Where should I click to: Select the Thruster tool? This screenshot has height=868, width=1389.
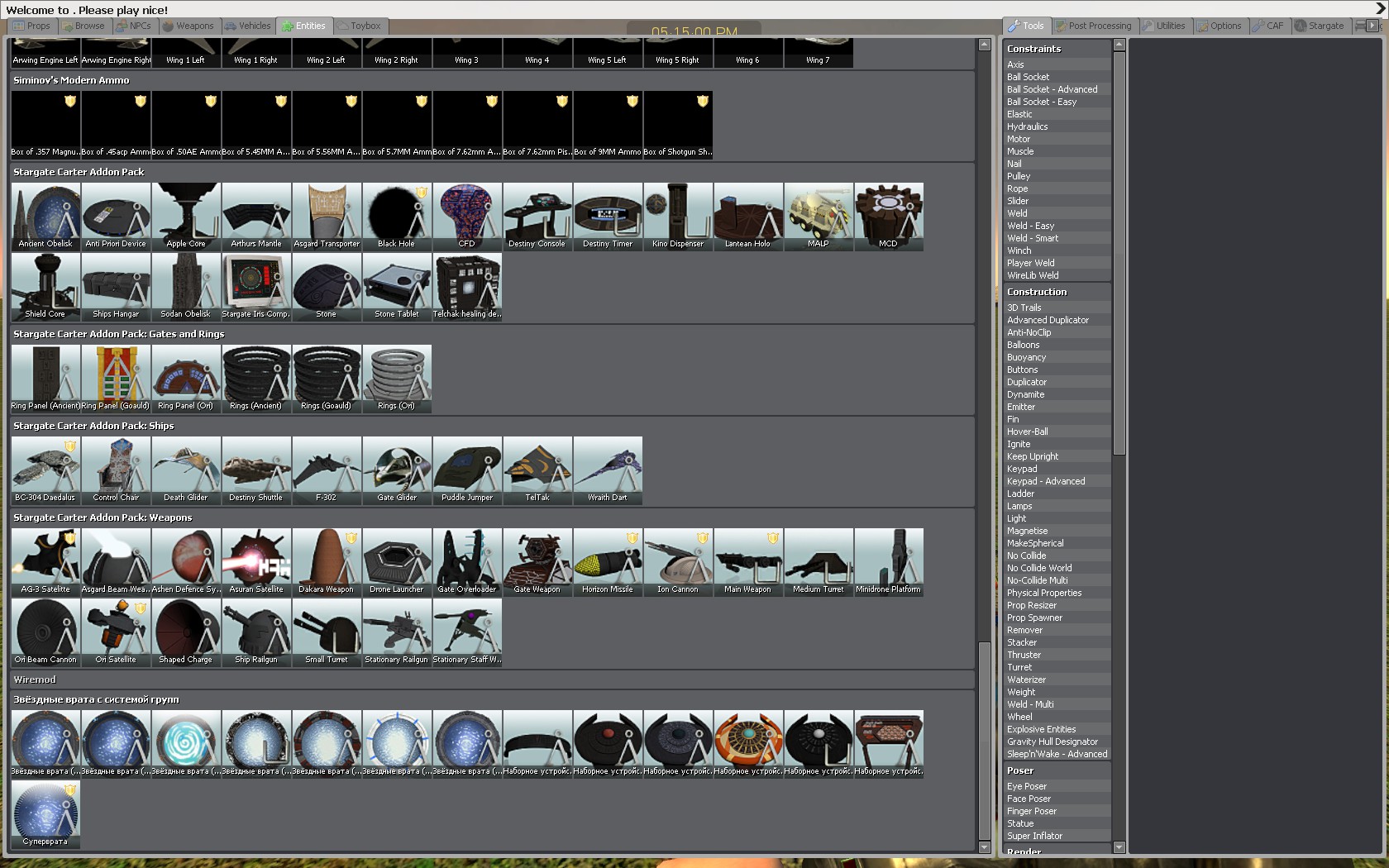point(1024,655)
